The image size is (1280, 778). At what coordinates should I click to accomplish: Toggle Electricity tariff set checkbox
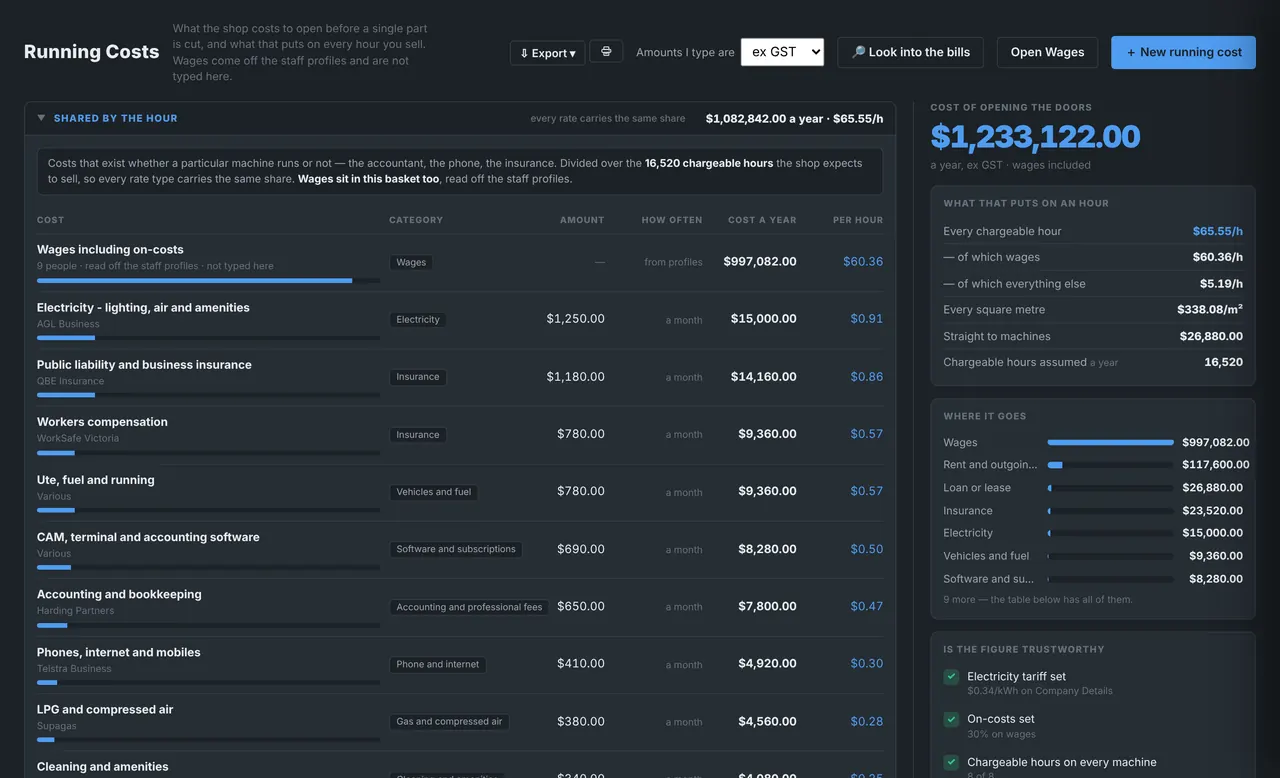pyautogui.click(x=951, y=677)
